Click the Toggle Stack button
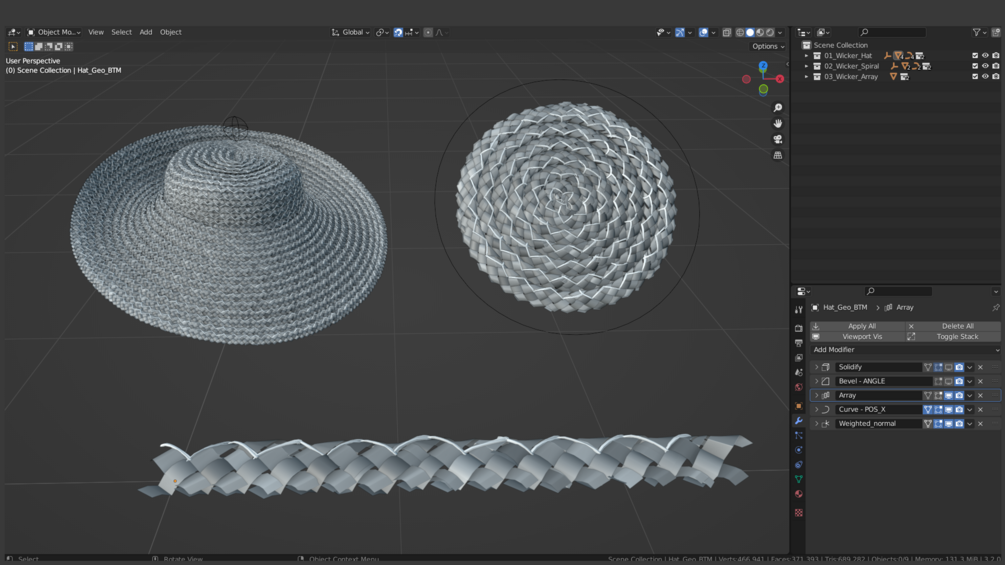The height and width of the screenshot is (565, 1005). point(953,336)
